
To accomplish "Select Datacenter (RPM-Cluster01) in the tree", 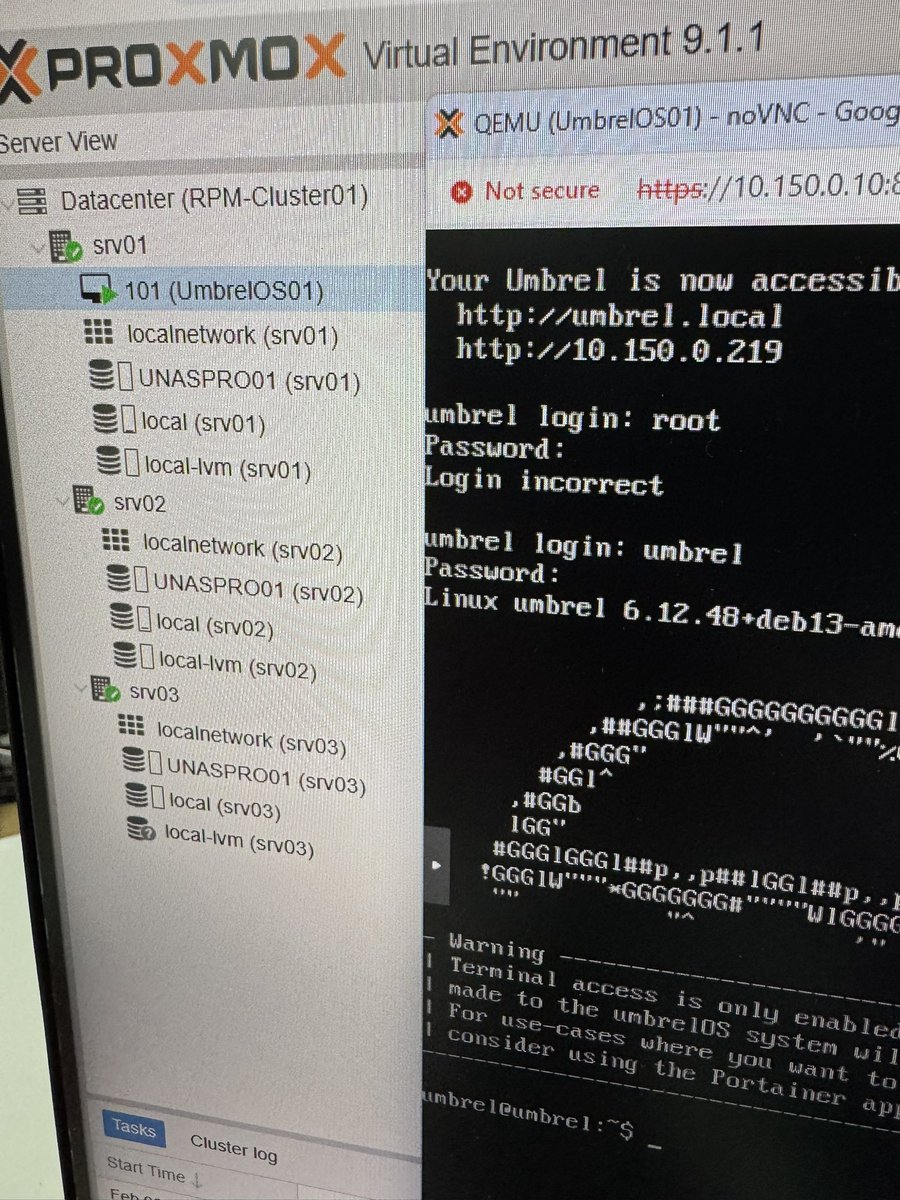I will 214,197.
